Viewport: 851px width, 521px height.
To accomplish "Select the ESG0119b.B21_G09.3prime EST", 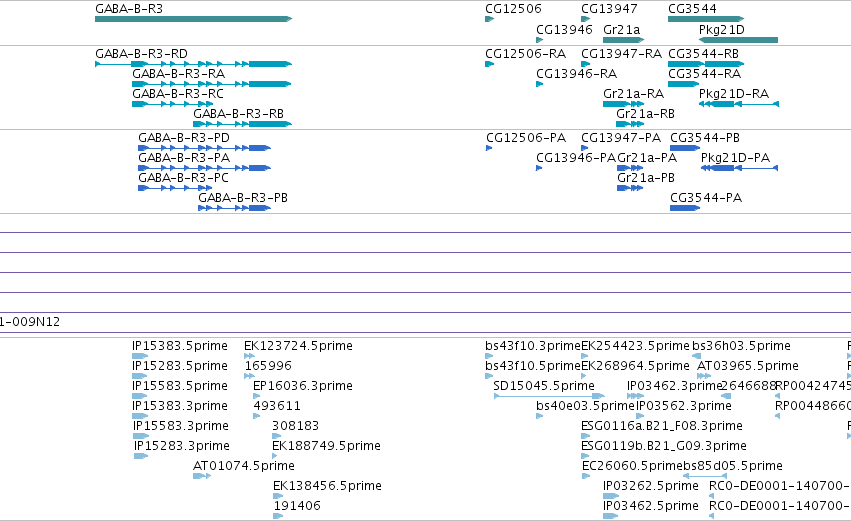I will pos(585,456).
